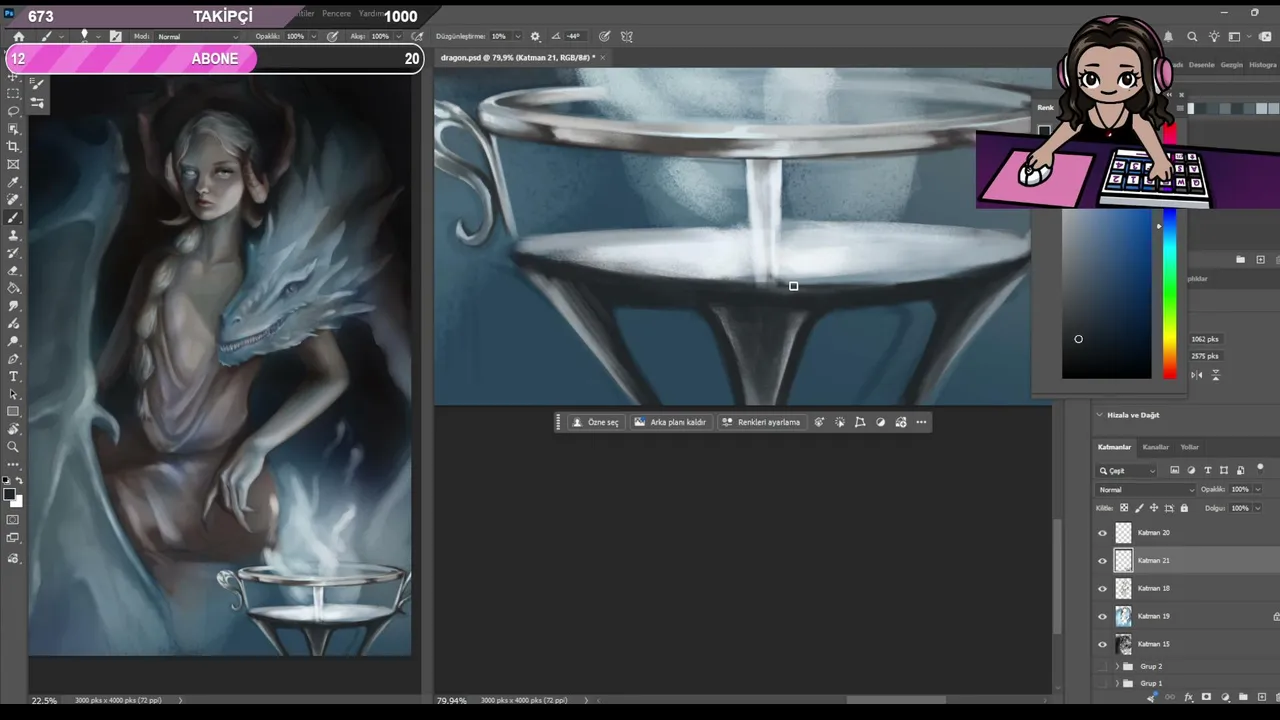
Task: Switch to the Yollar tab
Action: point(1189,447)
